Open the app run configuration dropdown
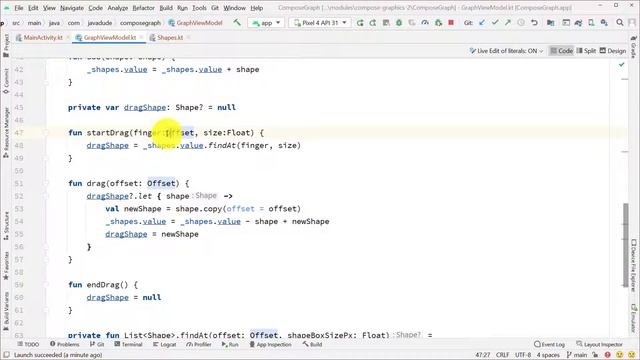Viewport: 640px width, 360px height. point(266,23)
